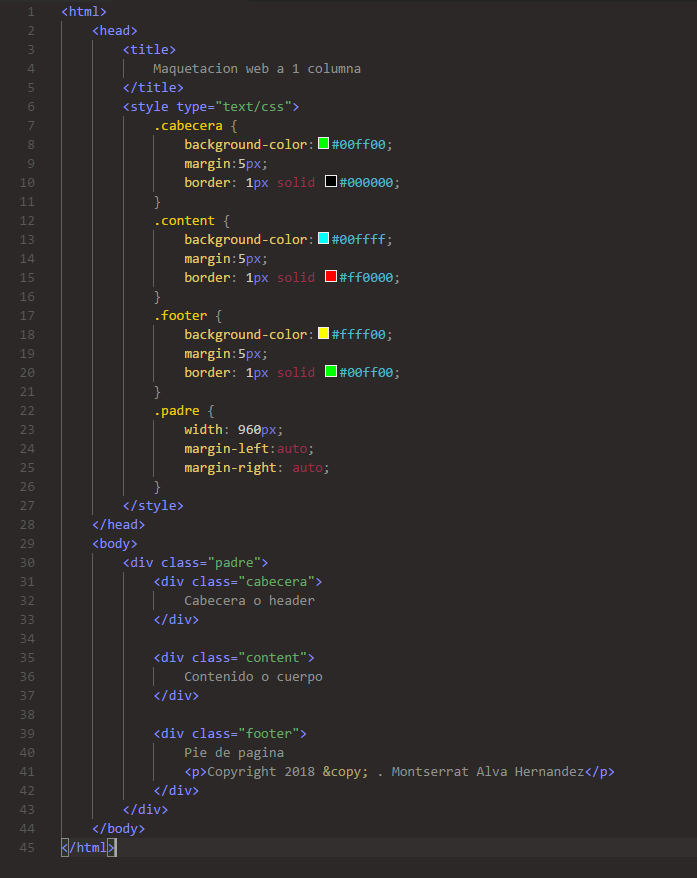Viewport: 697px width, 878px height.
Task: Click the 'margin-left:auto' declaration
Action: pyautogui.click(x=249, y=449)
